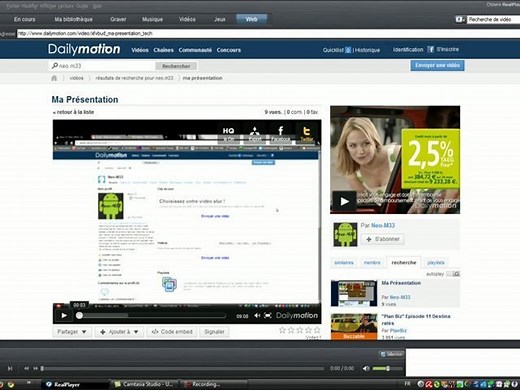Rate video with the first star
The width and height of the screenshot is (520, 390).
282,330
